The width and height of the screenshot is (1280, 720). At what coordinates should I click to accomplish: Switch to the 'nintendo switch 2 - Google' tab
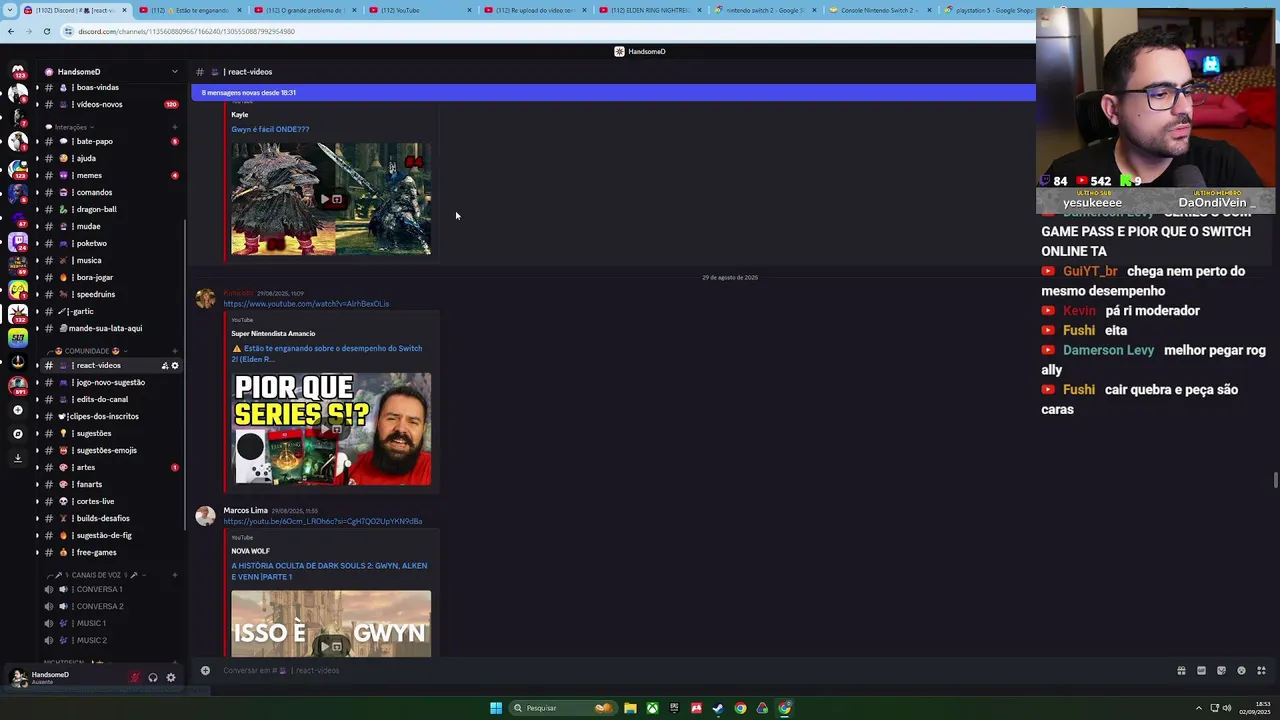pyautogui.click(x=765, y=10)
